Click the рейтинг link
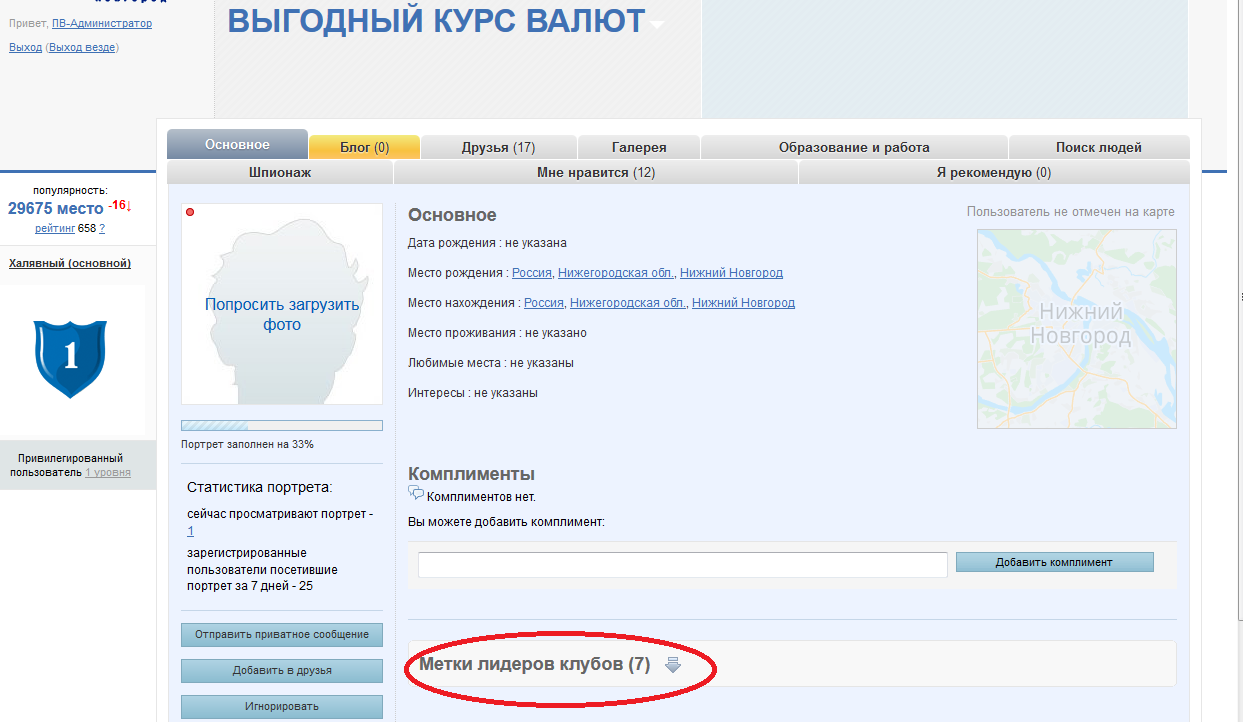1243x722 pixels. point(55,228)
